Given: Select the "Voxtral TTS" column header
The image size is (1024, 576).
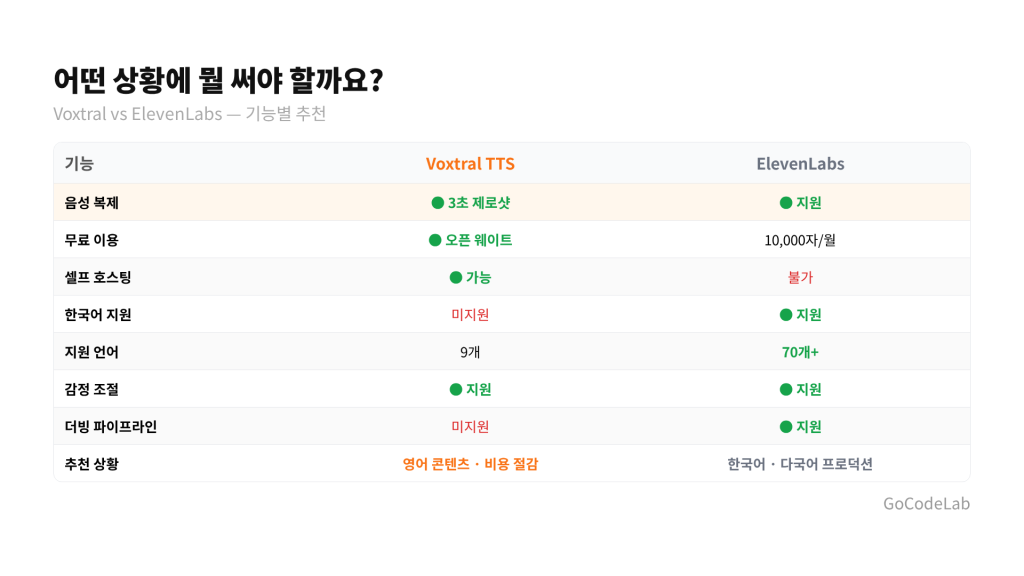Looking at the screenshot, I should 470,164.
